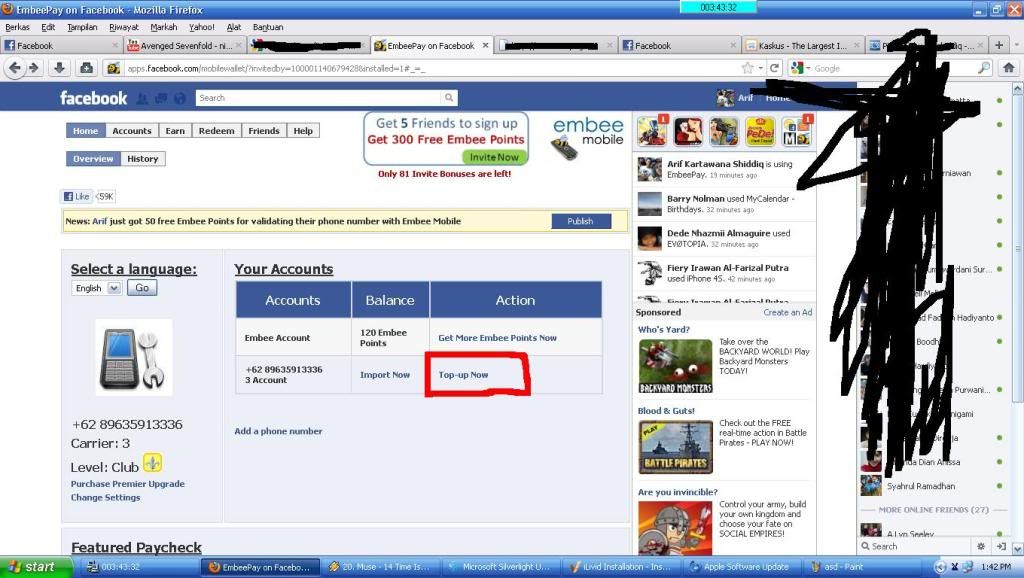Select the Friends tab in EmbeePay
1024x578 pixels.
(x=264, y=131)
